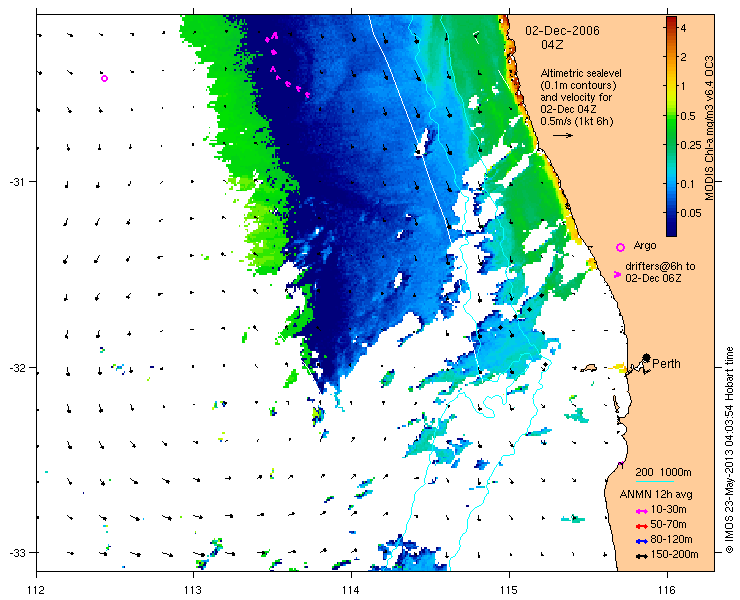Click the longitude 115 axis label

[509, 590]
